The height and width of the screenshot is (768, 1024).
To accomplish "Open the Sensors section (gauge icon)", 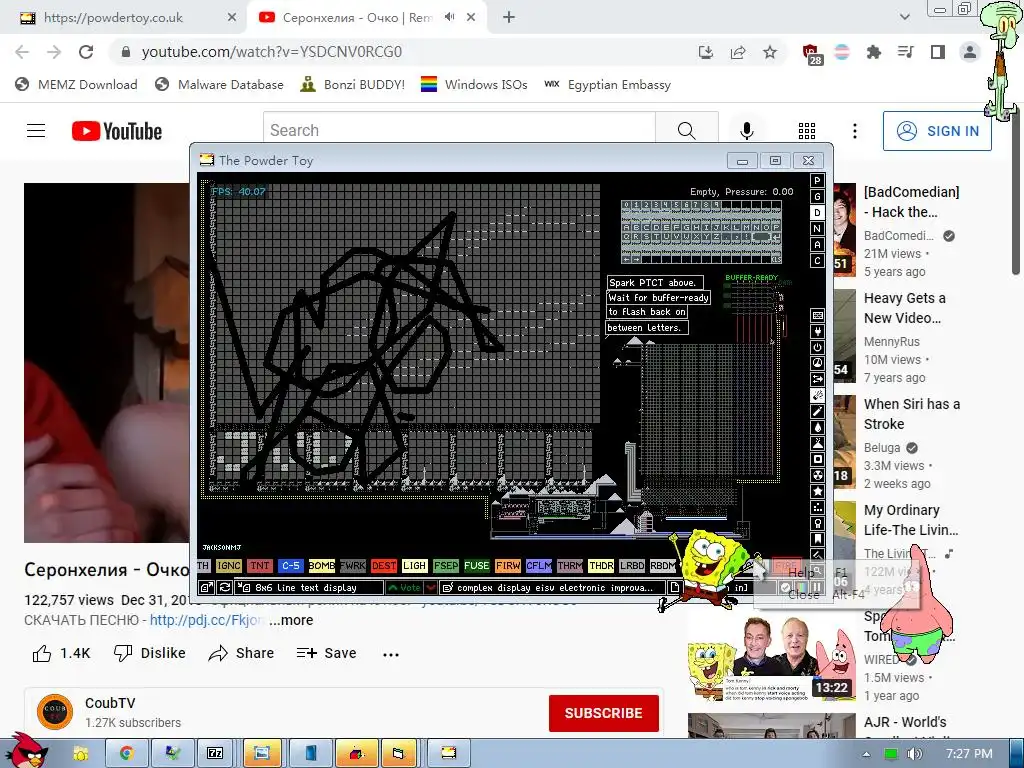I will pos(817,363).
